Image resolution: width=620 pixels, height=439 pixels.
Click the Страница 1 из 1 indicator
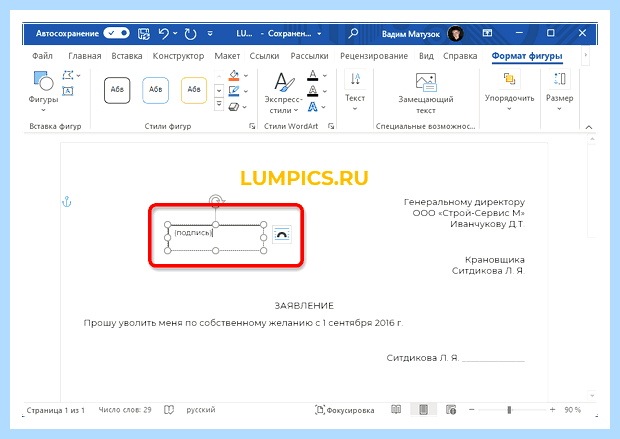pyautogui.click(x=56, y=410)
